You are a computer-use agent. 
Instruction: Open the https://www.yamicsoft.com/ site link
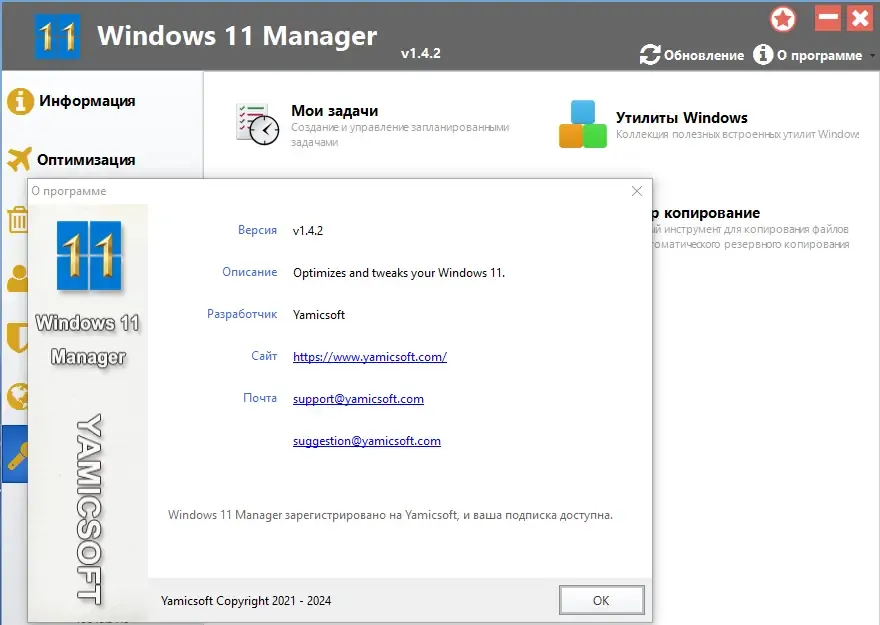370,357
